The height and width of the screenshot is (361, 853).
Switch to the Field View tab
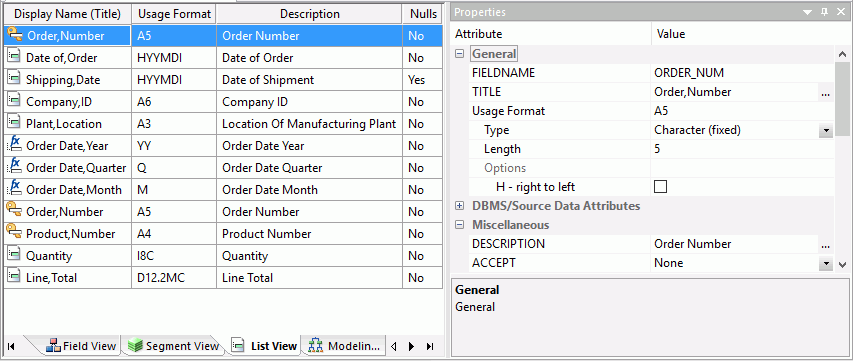click(x=82, y=346)
